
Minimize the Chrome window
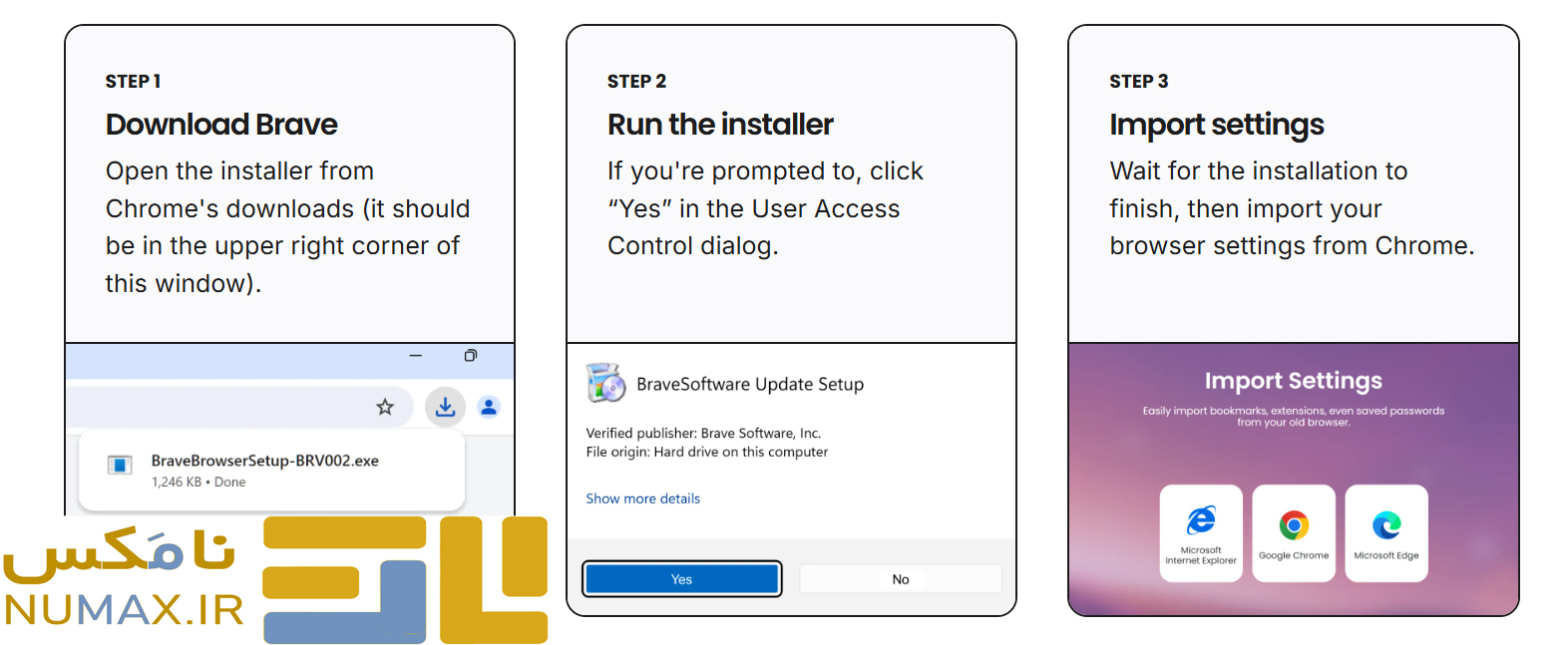pyautogui.click(x=416, y=356)
